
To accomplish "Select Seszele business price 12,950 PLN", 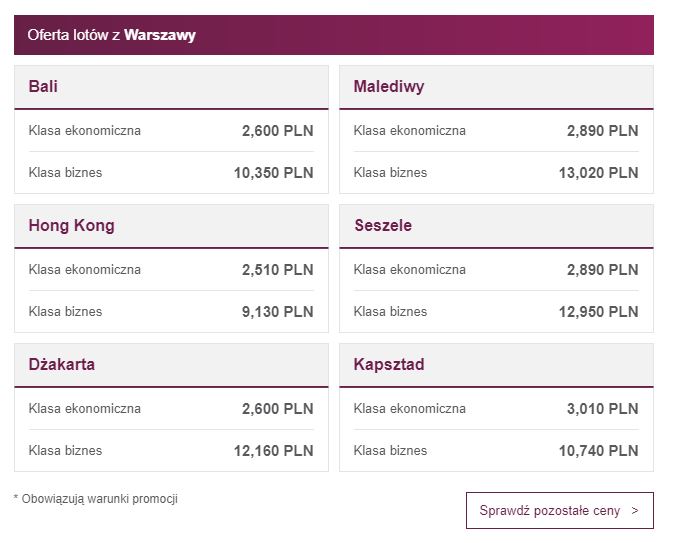I will coord(599,312).
